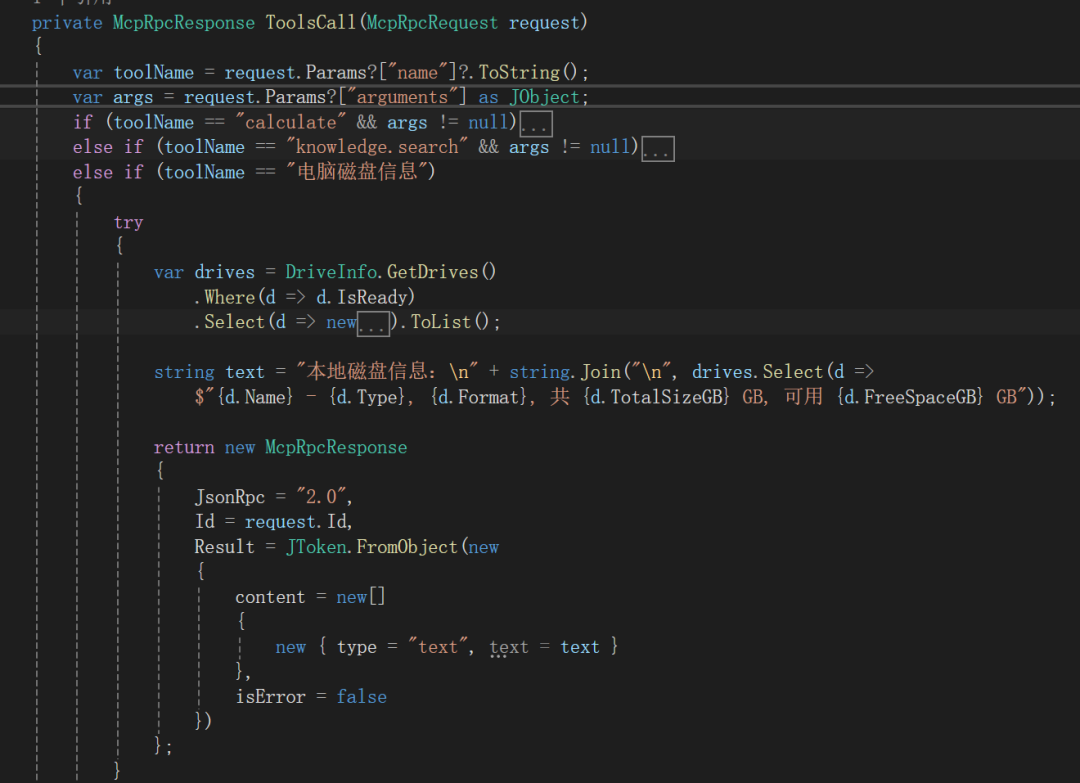The width and height of the screenshot is (1080, 783).
Task: Click McpRpcResponse after return new
Action: tap(336, 447)
